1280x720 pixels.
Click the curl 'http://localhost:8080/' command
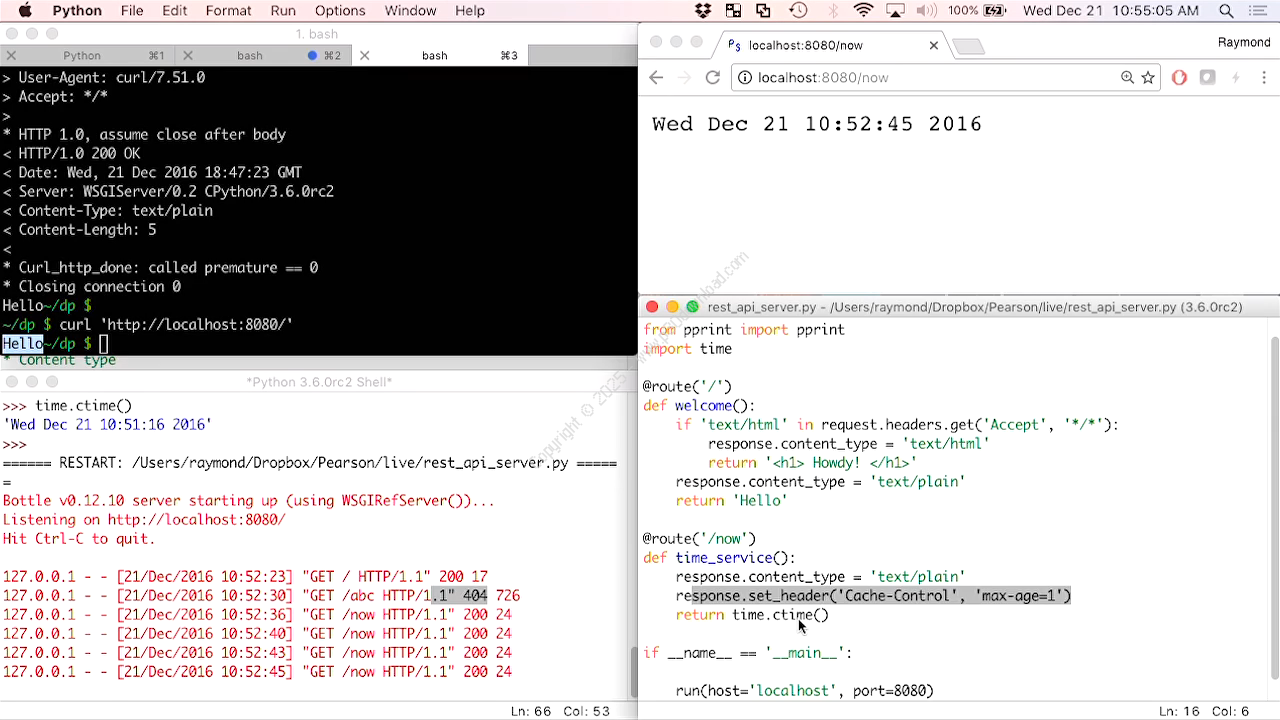point(176,325)
